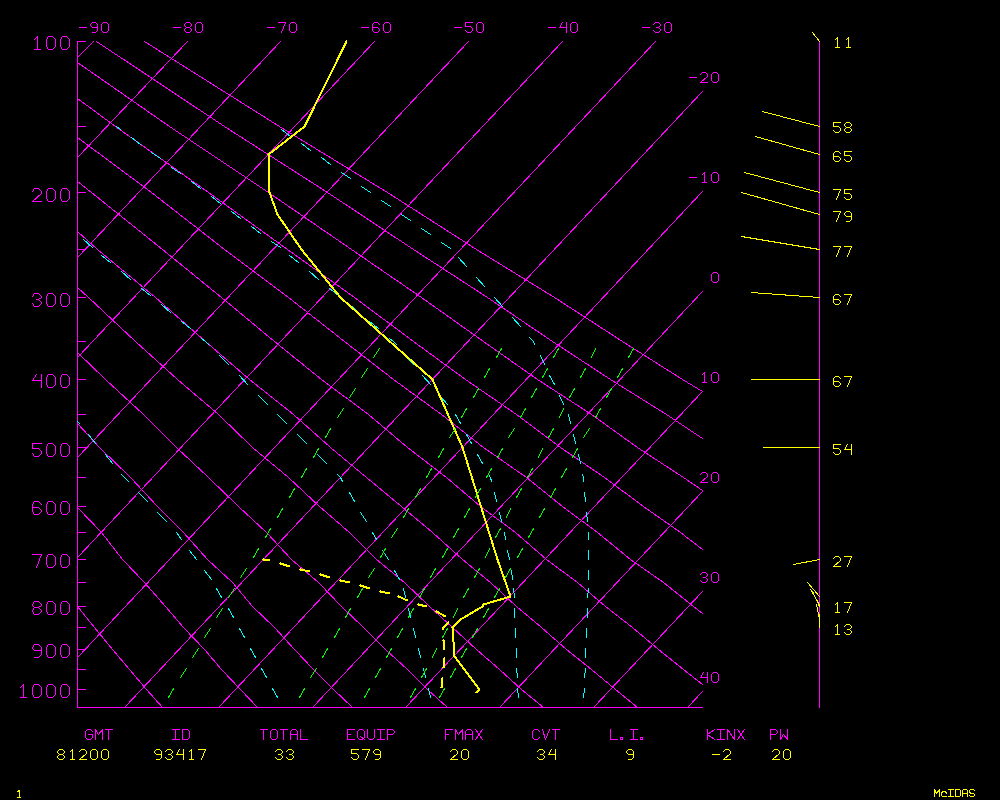Screen dimensions: 1000x800
Task: Select the CVT value 34
Action: tap(545, 755)
